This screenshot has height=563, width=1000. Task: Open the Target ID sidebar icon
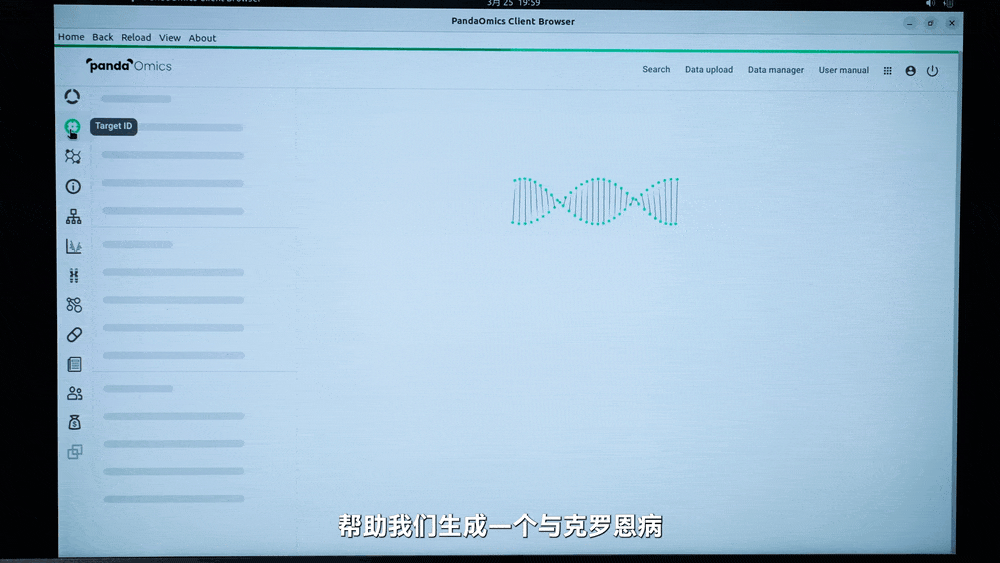72,127
